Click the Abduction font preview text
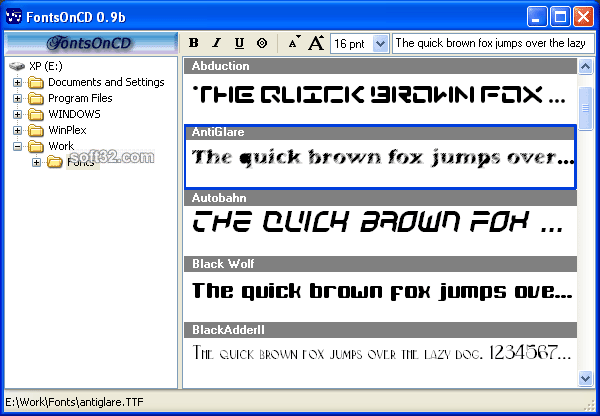The image size is (600, 416). point(379,95)
